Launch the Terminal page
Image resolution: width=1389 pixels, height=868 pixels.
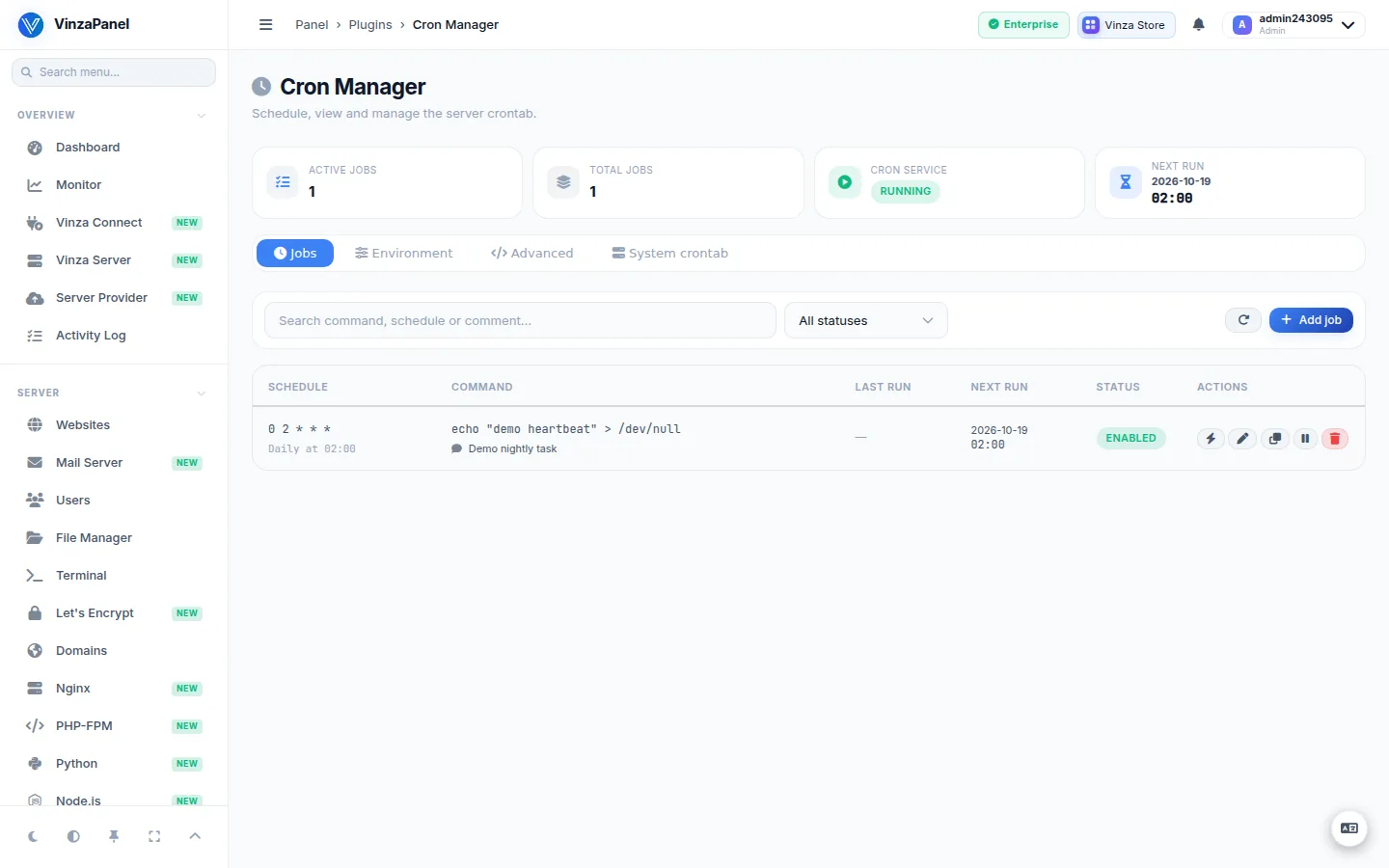pyautogui.click(x=114, y=576)
